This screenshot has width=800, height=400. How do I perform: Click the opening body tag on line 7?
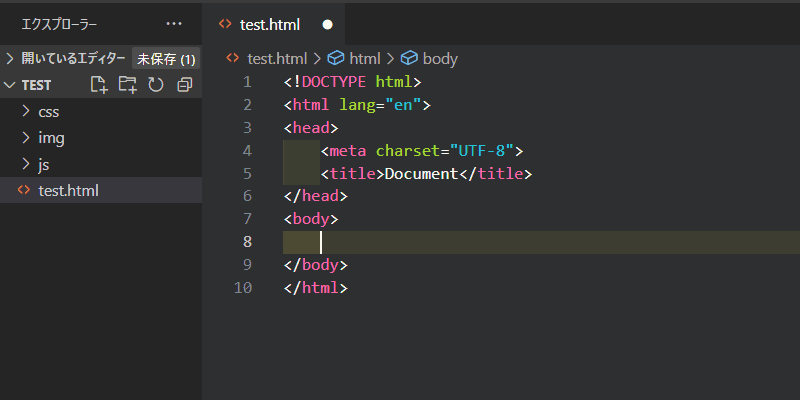[x=311, y=219]
